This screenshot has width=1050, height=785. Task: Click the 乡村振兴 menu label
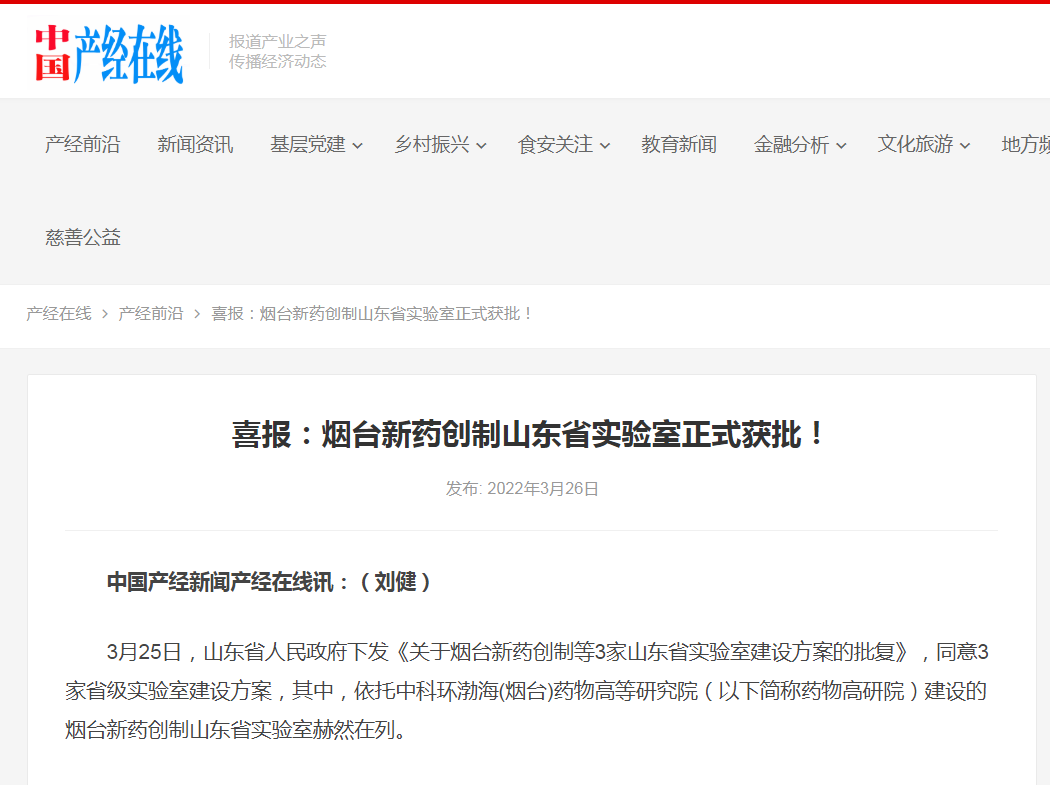click(x=431, y=145)
